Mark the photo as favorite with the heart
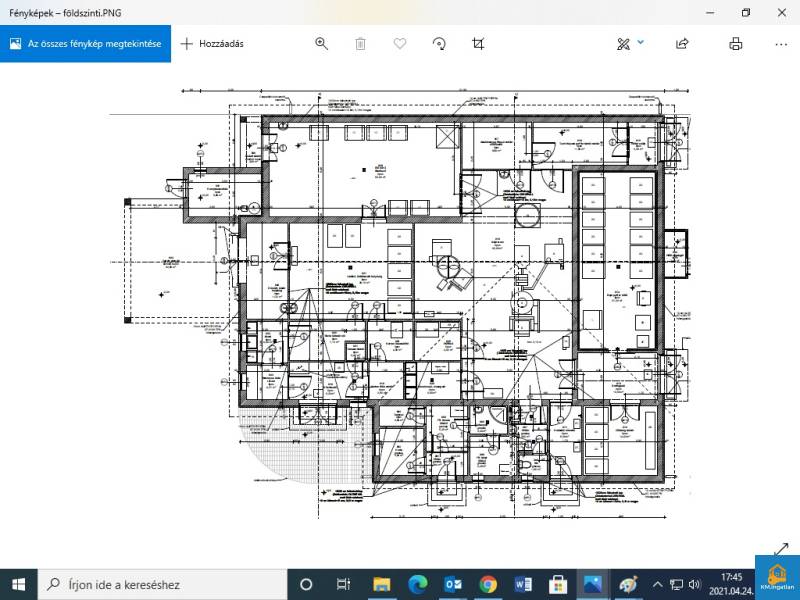800x600 pixels. (400, 44)
